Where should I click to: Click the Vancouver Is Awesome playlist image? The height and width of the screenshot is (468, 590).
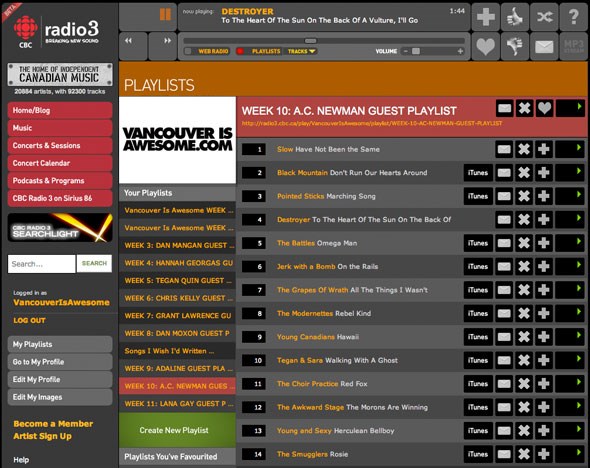pos(177,140)
